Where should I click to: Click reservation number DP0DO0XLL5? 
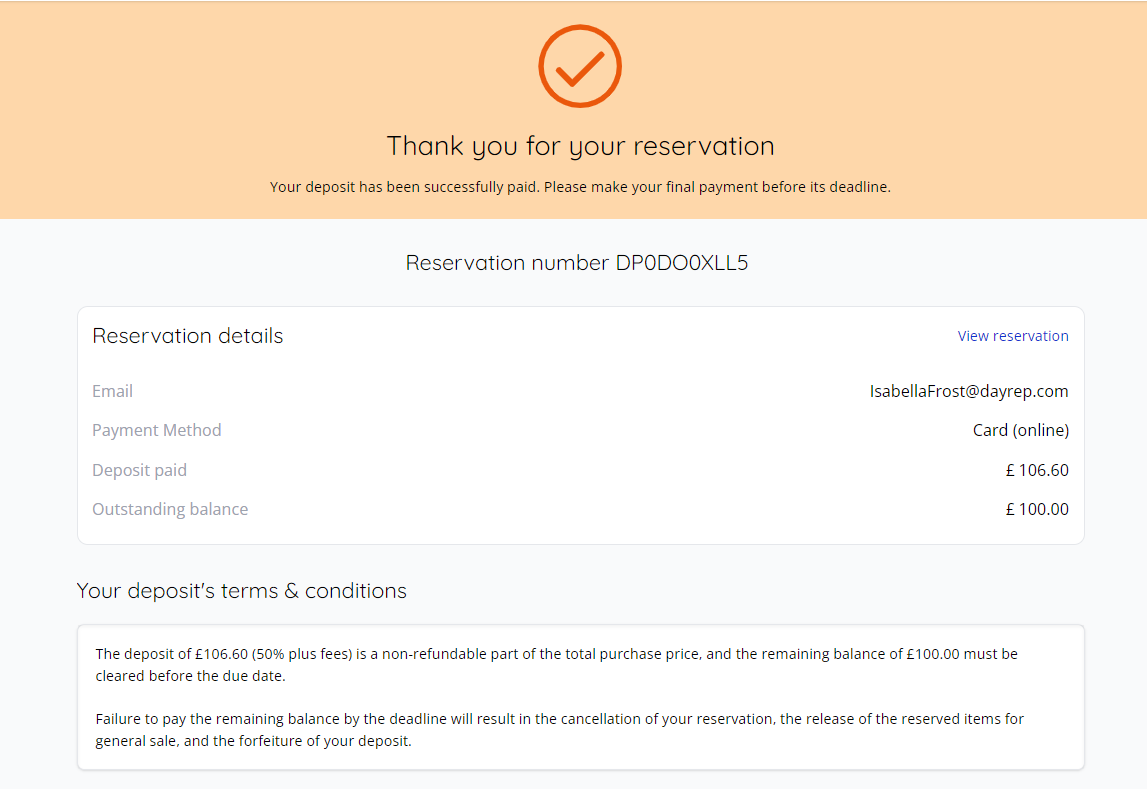pyautogui.click(x=577, y=263)
